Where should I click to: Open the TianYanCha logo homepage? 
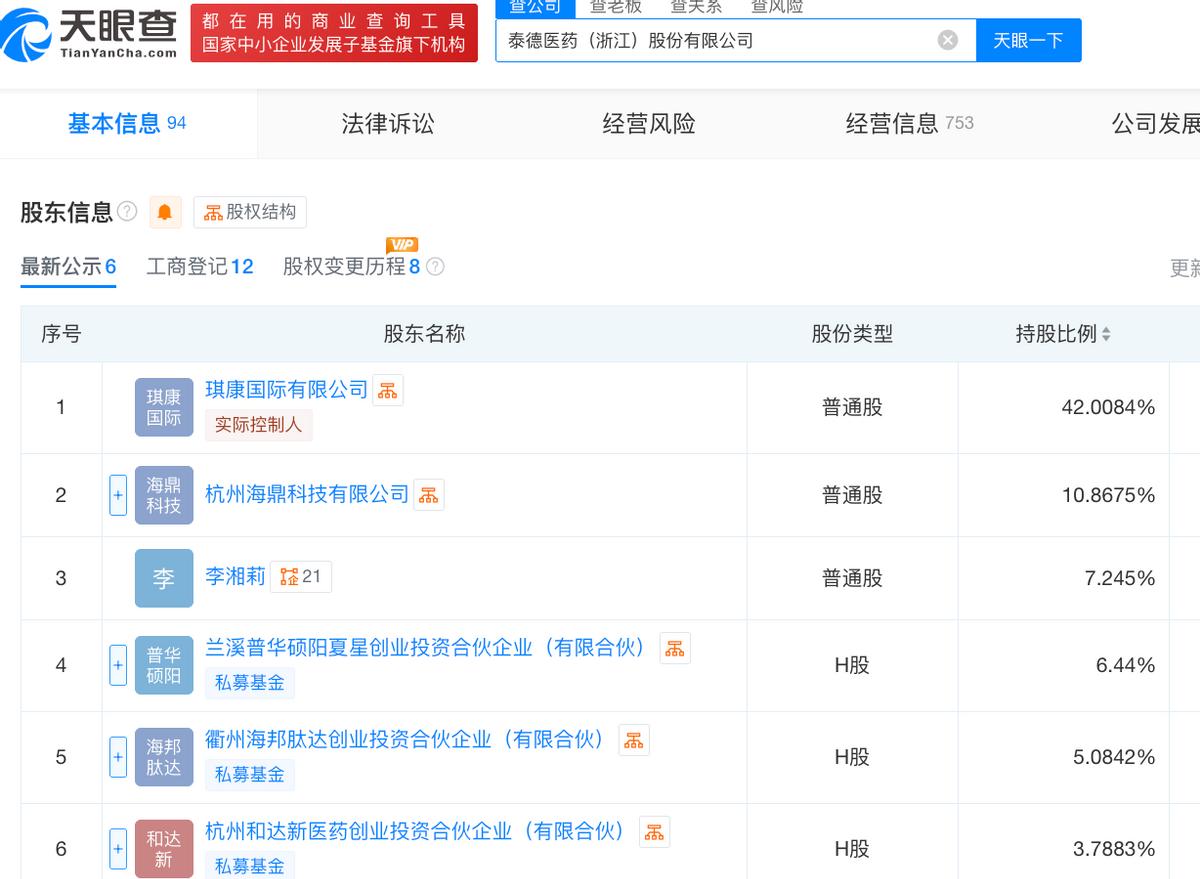pos(90,33)
